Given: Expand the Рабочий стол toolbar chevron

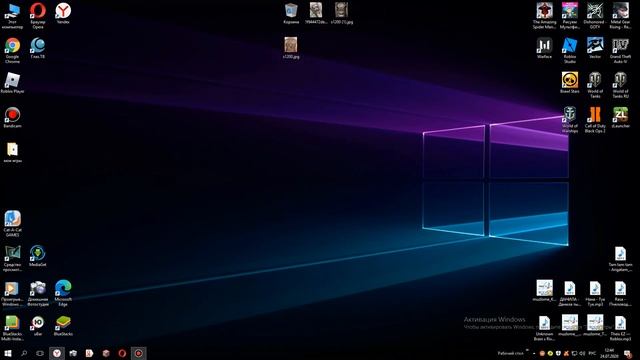Looking at the screenshot, I should [x=527, y=351].
